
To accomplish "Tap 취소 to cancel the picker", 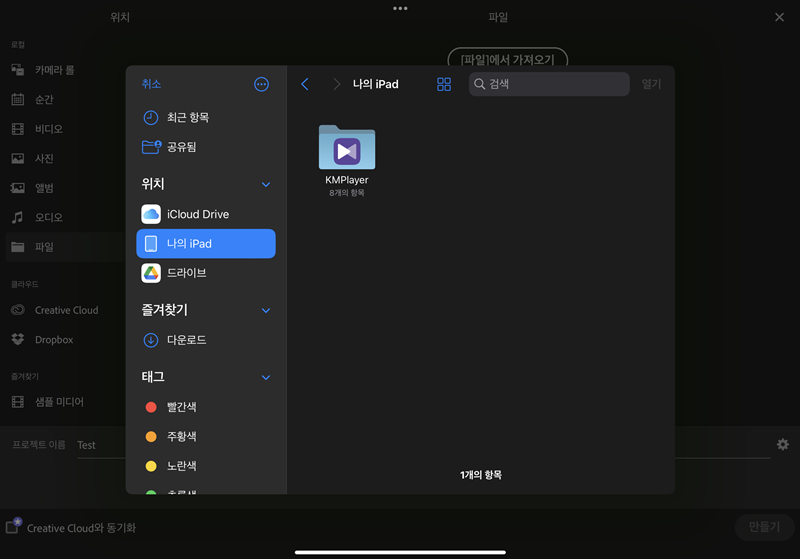I will tap(151, 84).
